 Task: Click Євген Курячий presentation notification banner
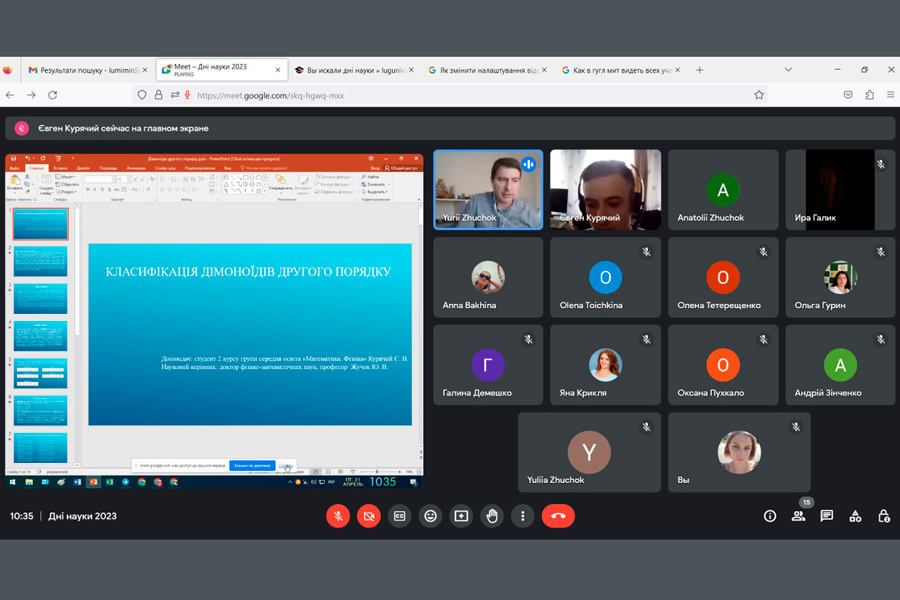pyautogui.click(x=450, y=128)
